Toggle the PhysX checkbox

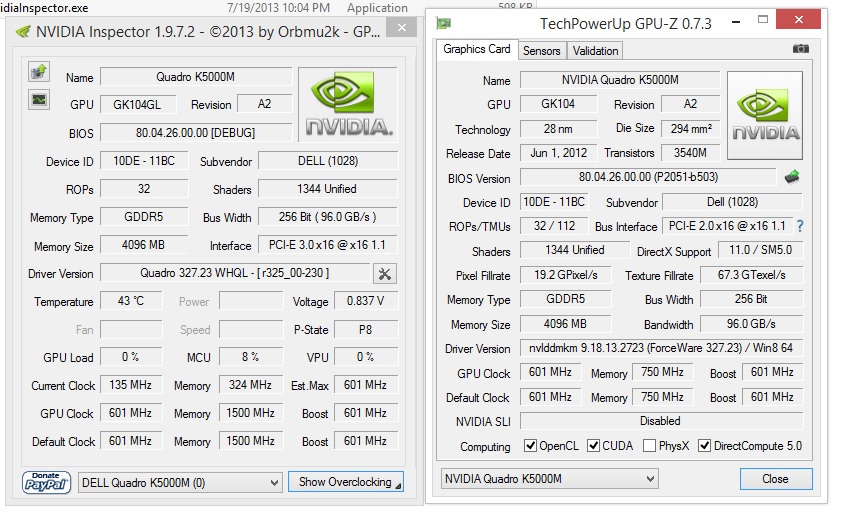pos(649,446)
